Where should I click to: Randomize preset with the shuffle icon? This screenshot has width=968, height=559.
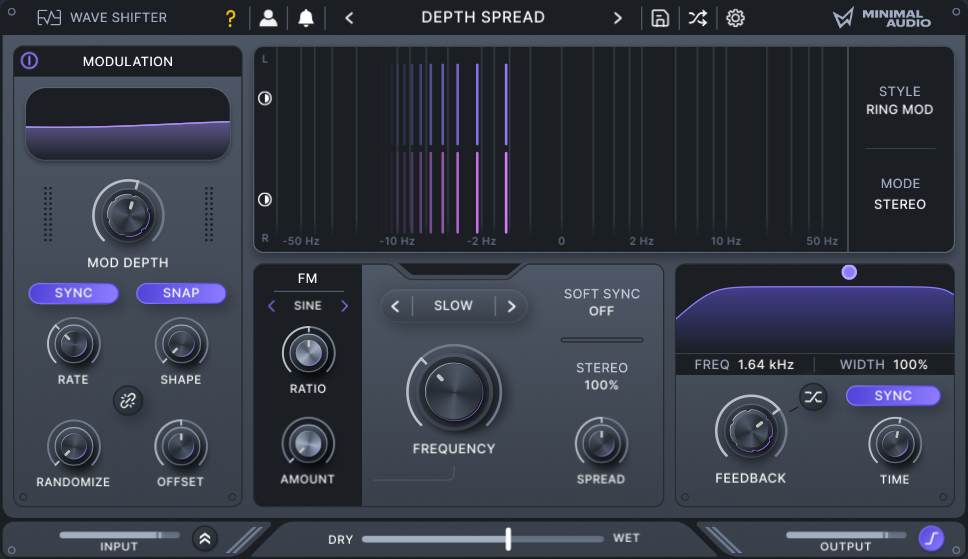click(x=697, y=18)
